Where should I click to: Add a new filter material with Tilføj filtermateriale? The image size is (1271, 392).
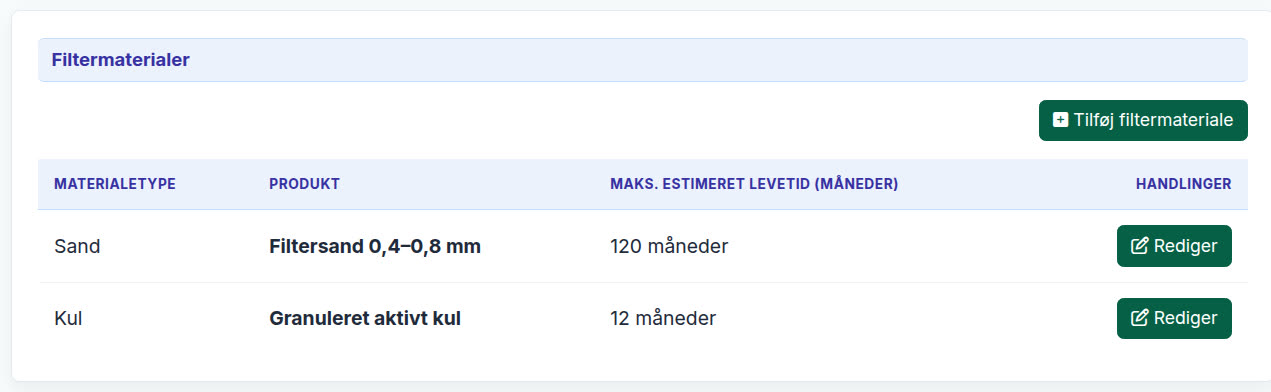coord(1143,120)
